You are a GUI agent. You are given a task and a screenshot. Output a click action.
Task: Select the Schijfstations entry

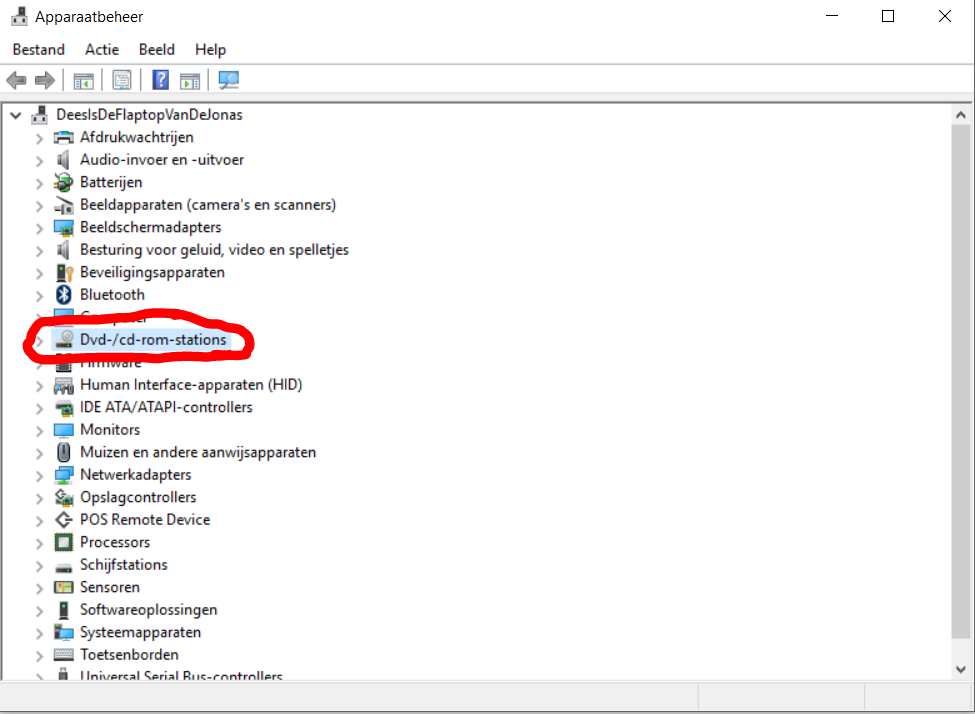pyautogui.click(x=123, y=564)
